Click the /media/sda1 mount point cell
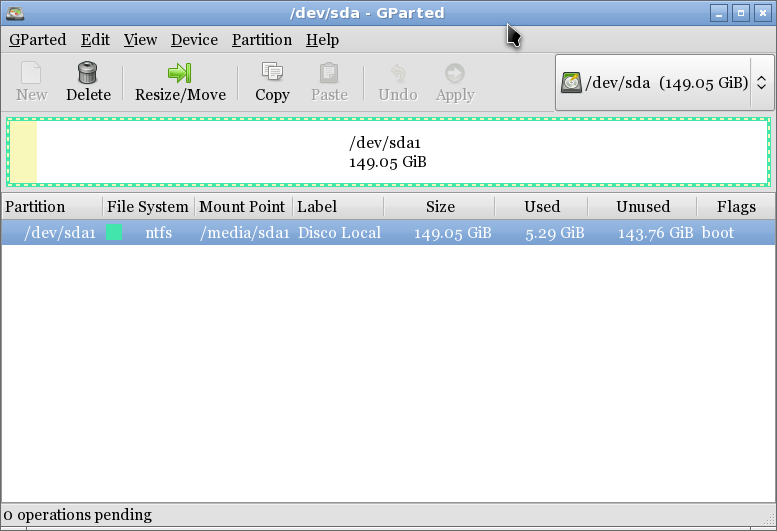 coord(244,233)
